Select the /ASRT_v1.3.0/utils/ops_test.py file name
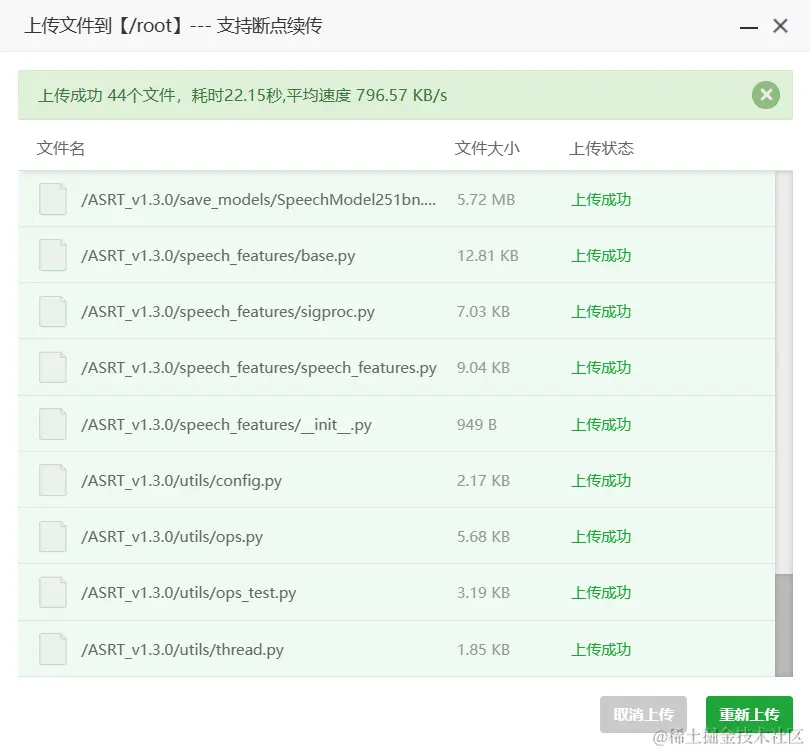The height and width of the screenshot is (752, 810). pos(189,593)
